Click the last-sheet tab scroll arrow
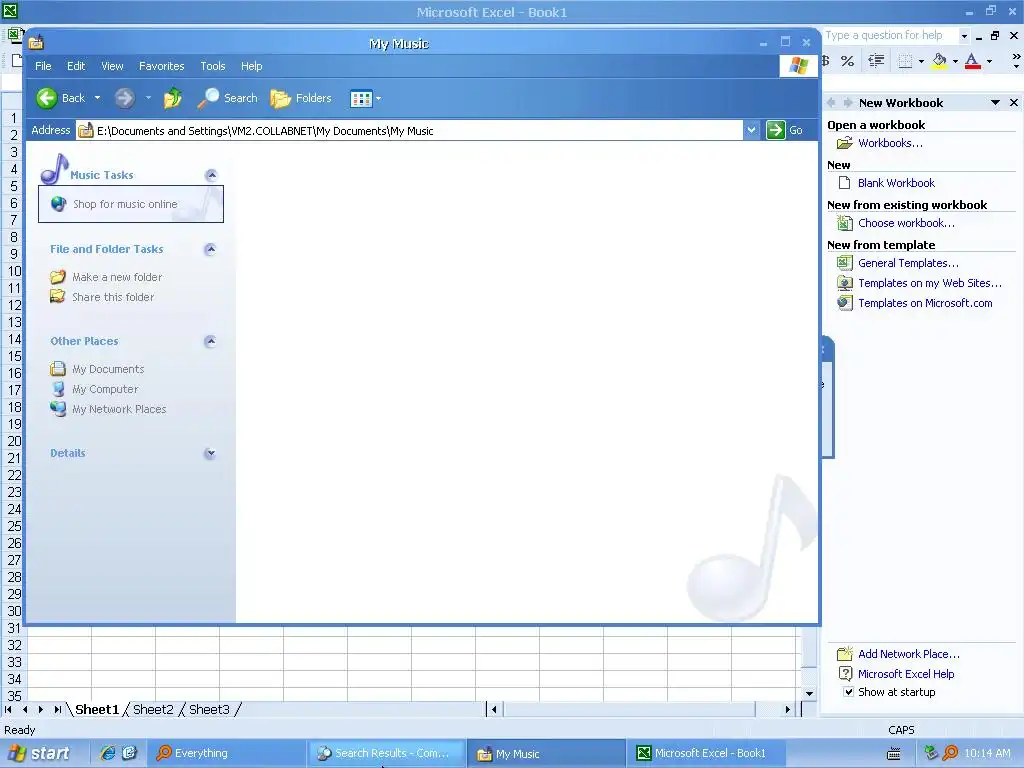Image resolution: width=1024 pixels, height=768 pixels. coord(57,709)
